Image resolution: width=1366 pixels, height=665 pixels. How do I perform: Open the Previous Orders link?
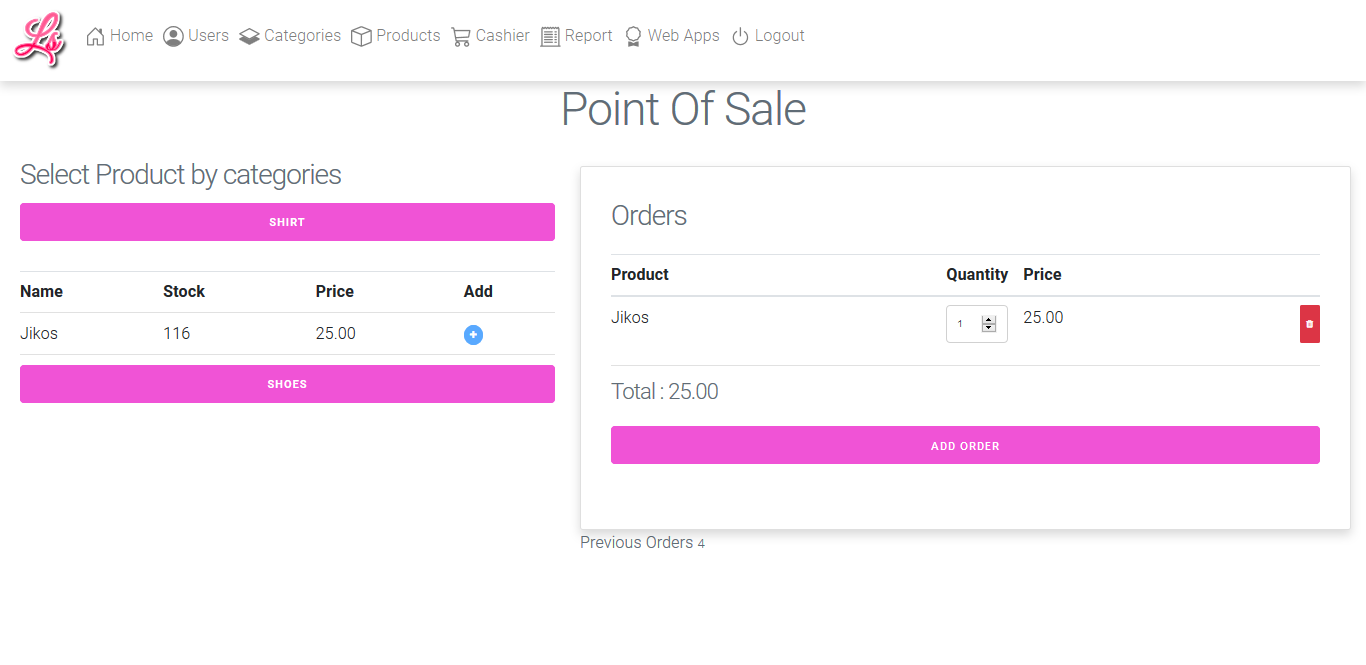click(x=637, y=542)
